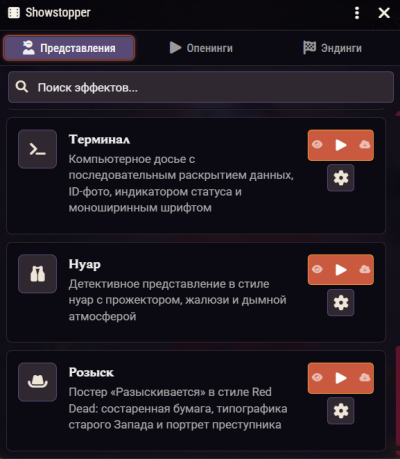Open the three-dot options menu
This screenshot has width=400, height=459.
(357, 13)
